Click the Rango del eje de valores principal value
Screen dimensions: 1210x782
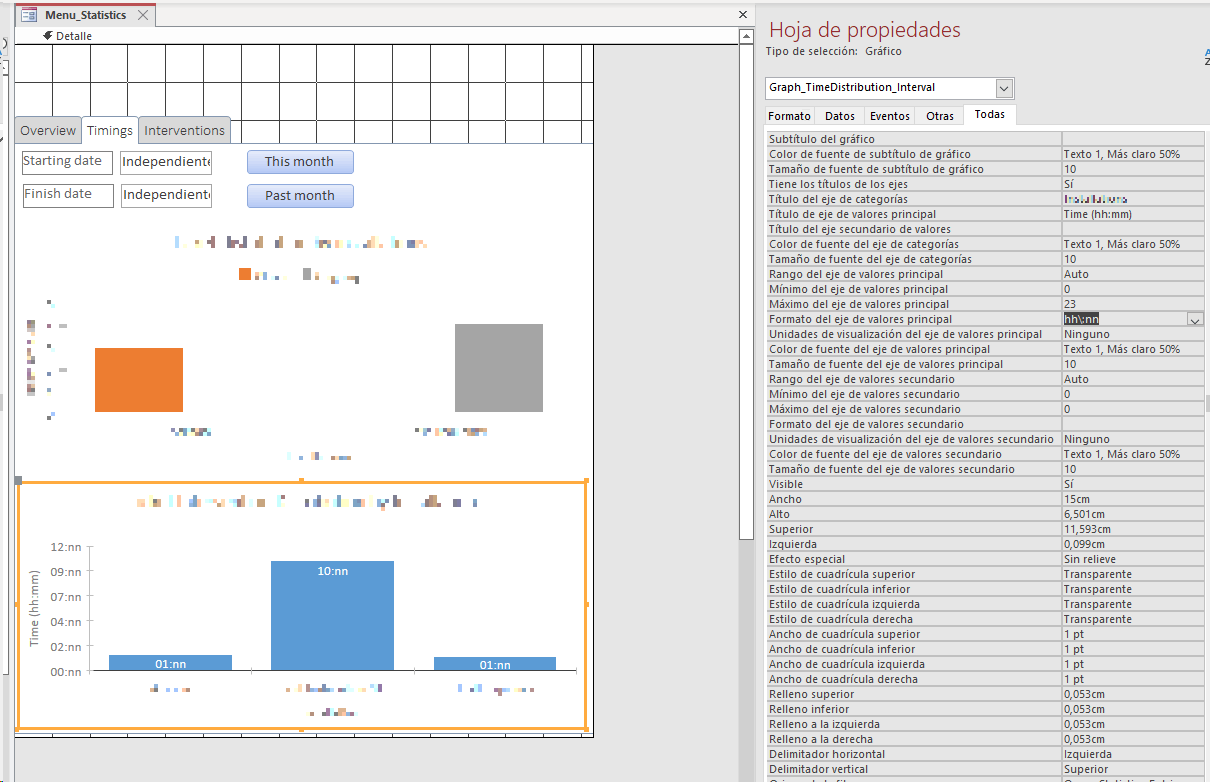pos(1133,274)
